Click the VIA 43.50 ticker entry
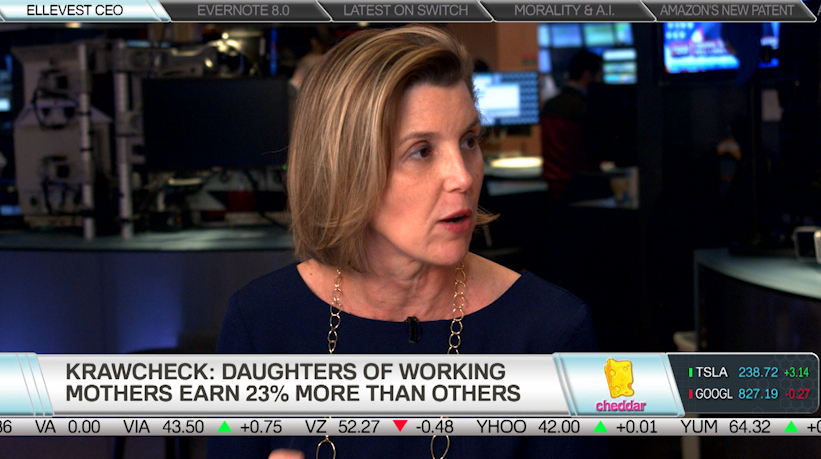This screenshot has height=459, width=821. point(163,427)
